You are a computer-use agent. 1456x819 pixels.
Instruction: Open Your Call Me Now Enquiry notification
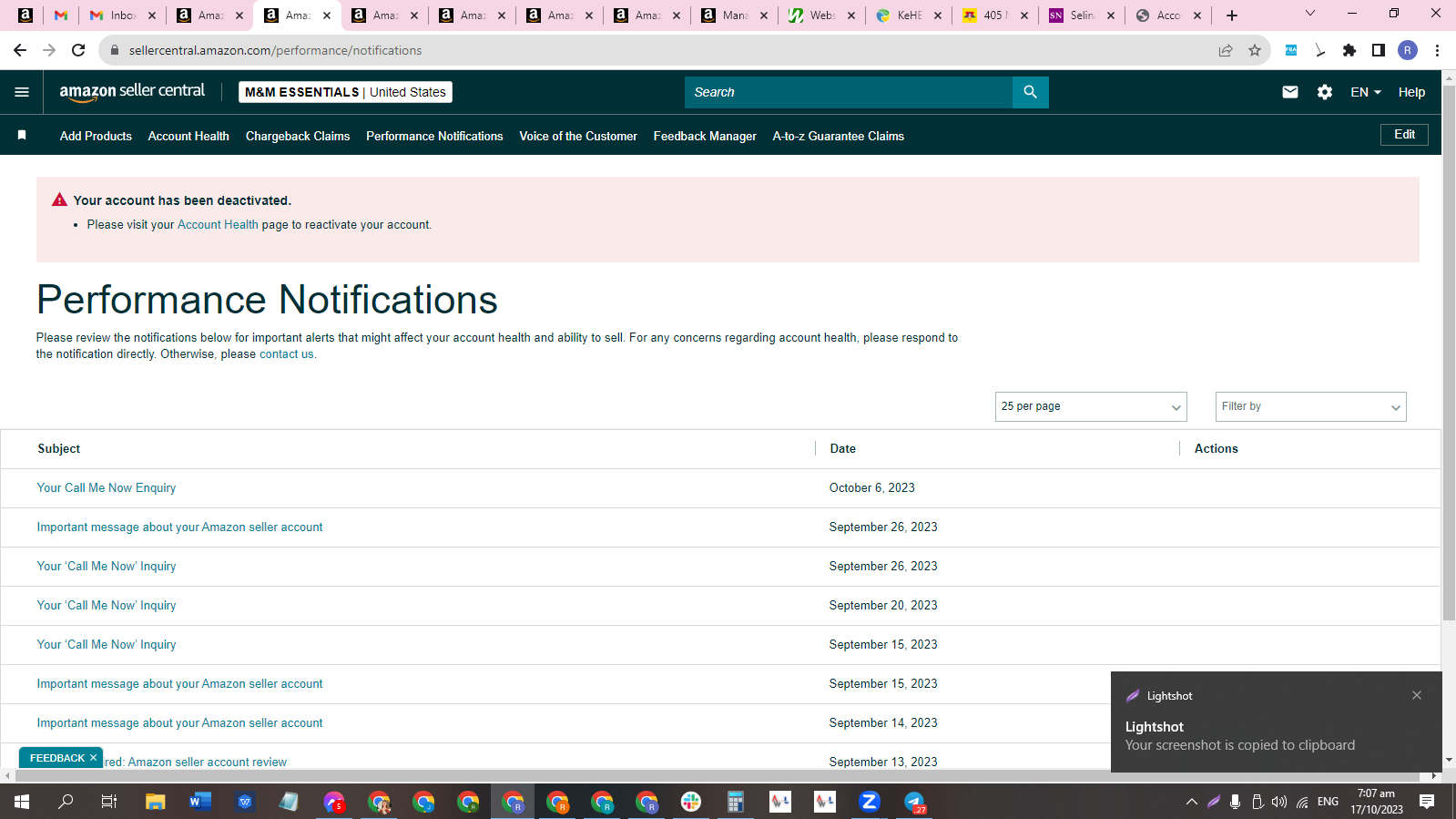click(x=107, y=488)
